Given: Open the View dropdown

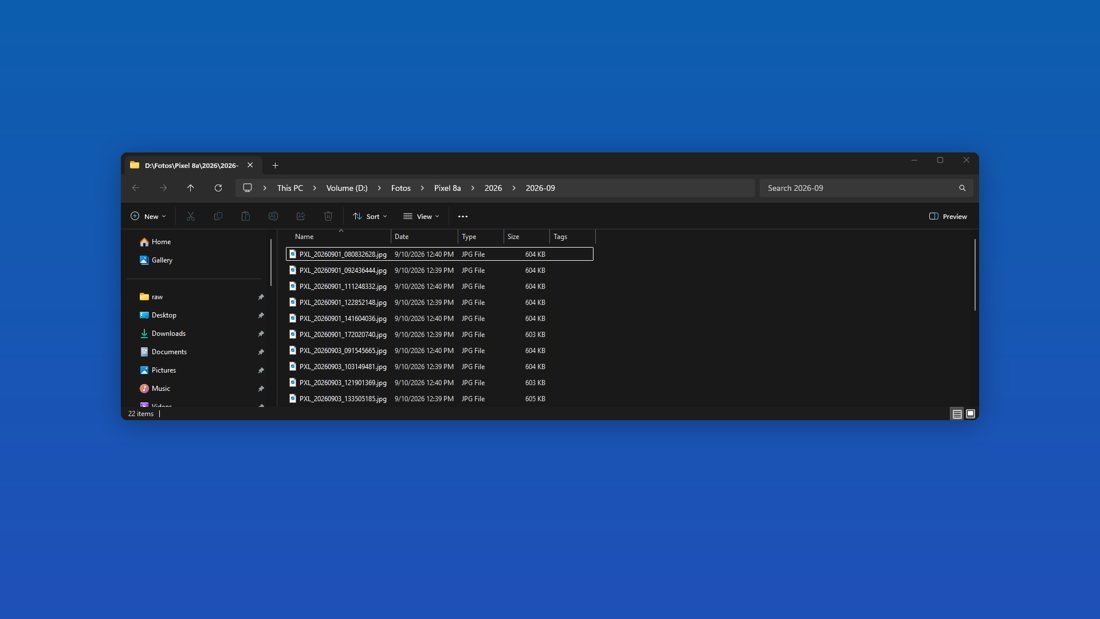Looking at the screenshot, I should pos(421,216).
